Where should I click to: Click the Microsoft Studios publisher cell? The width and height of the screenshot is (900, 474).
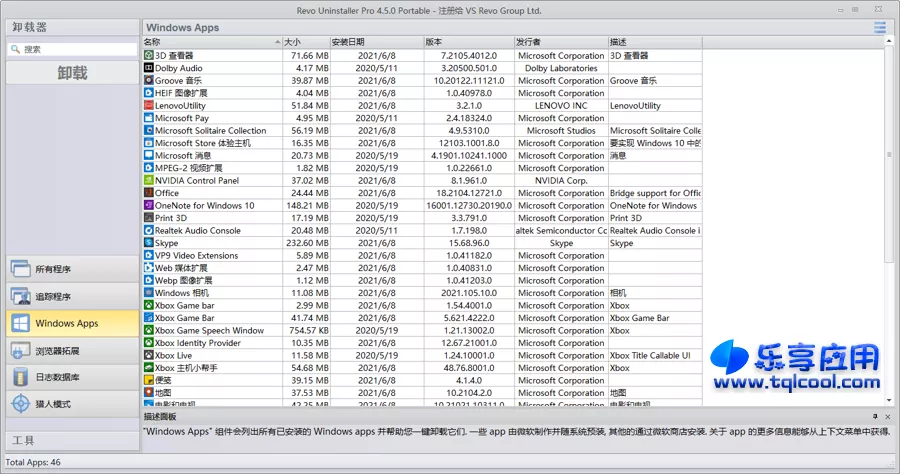(x=561, y=130)
